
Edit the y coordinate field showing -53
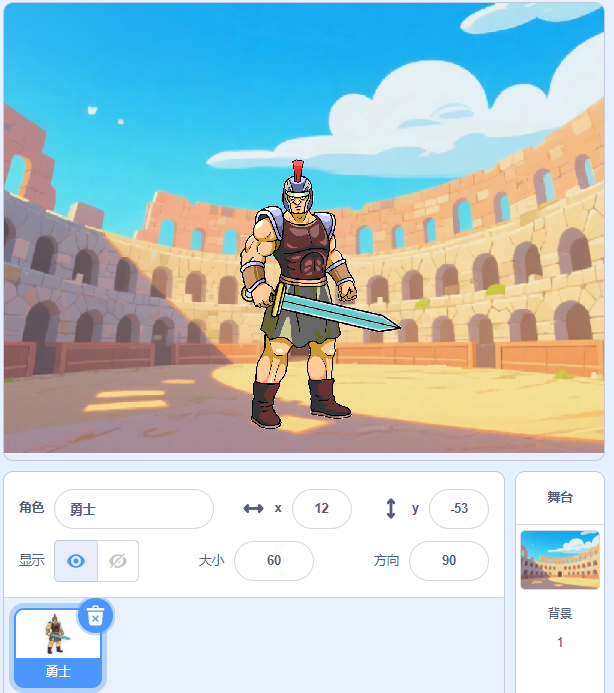pyautogui.click(x=459, y=509)
